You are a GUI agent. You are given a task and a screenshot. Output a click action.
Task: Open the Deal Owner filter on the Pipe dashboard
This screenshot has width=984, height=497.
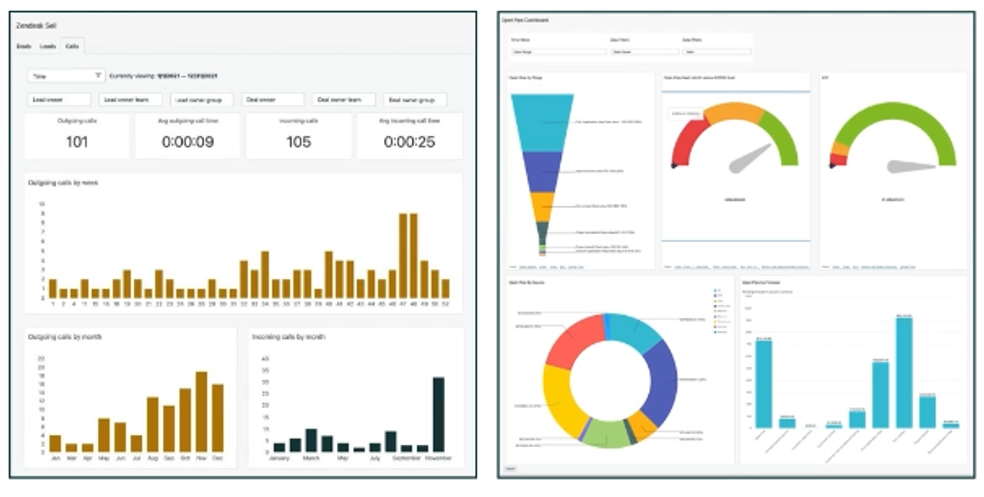click(644, 52)
